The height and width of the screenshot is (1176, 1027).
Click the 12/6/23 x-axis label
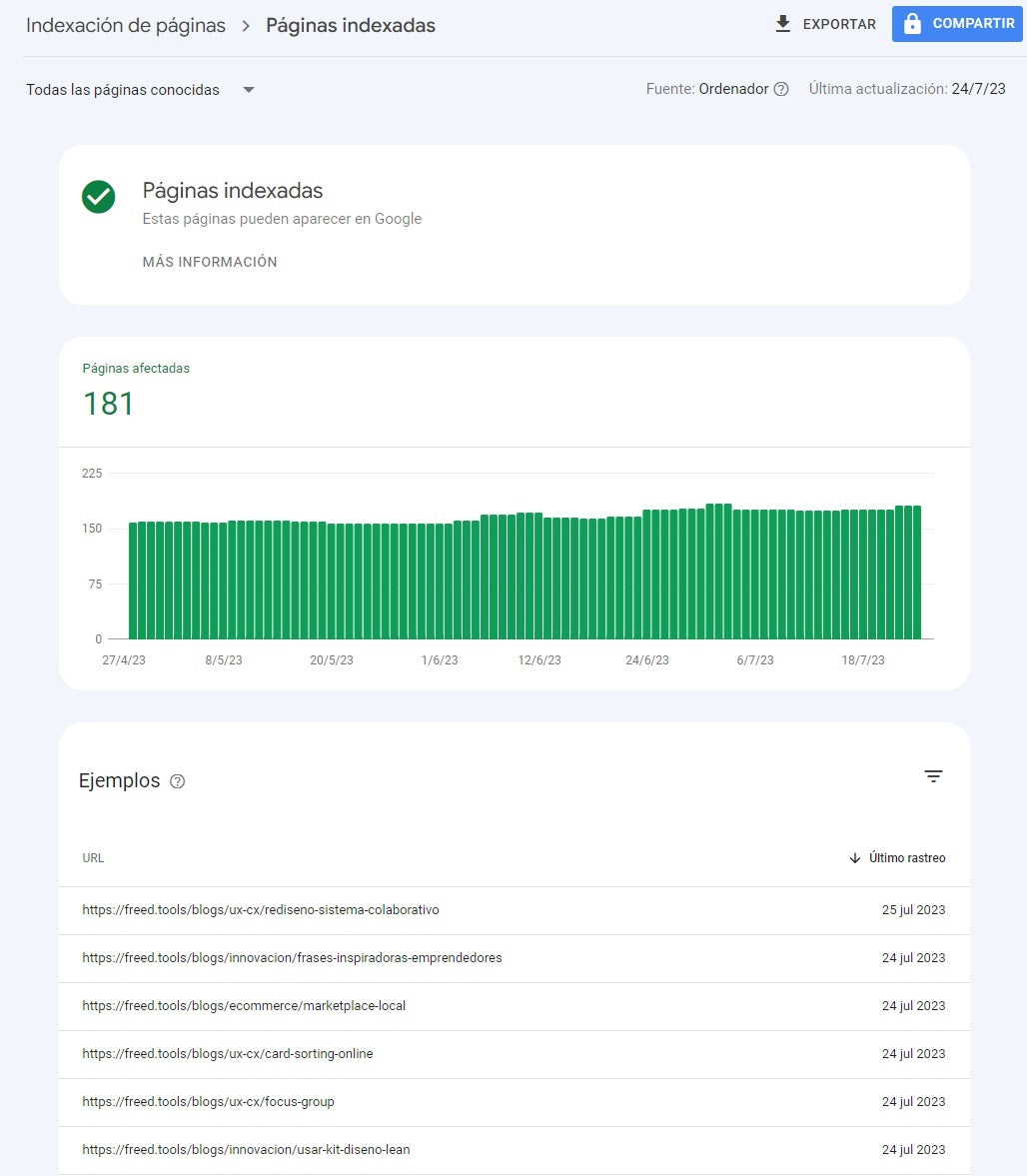point(539,660)
